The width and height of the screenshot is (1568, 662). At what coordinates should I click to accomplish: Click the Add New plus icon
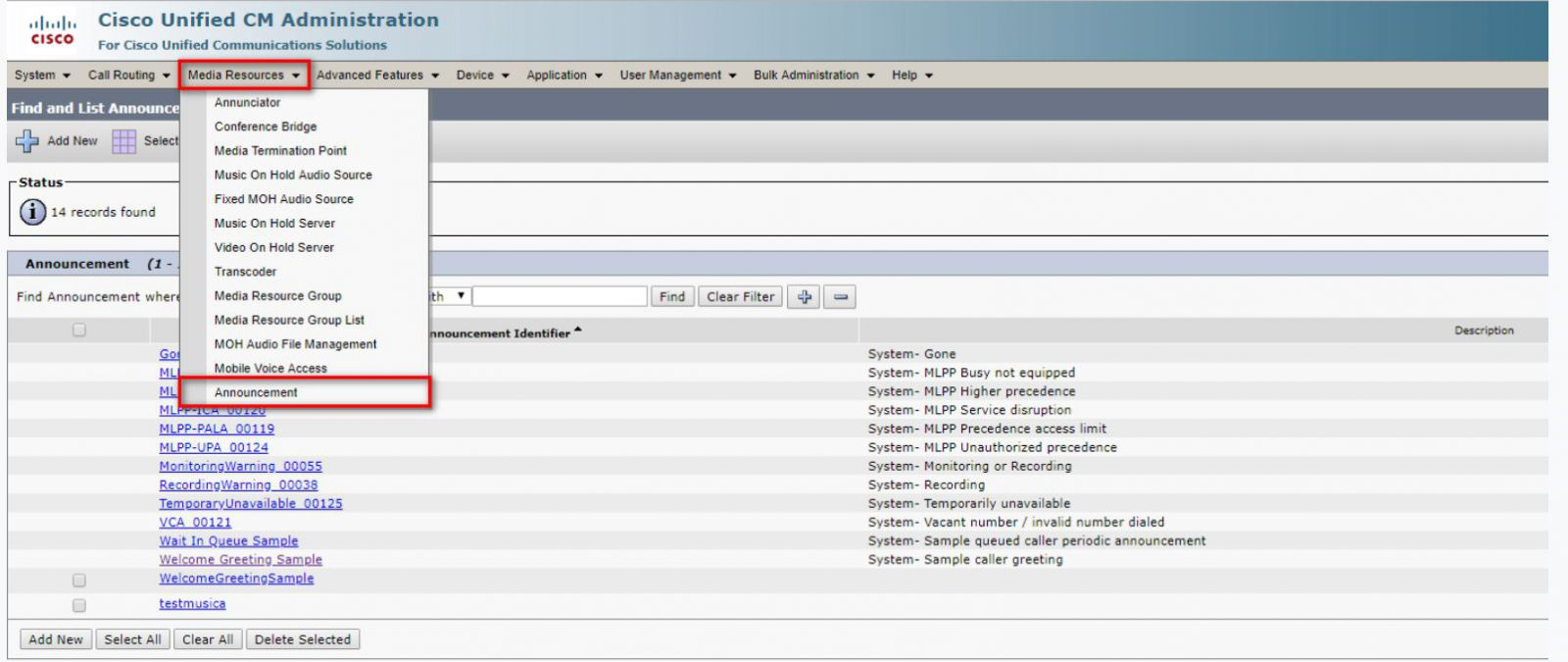click(26, 141)
